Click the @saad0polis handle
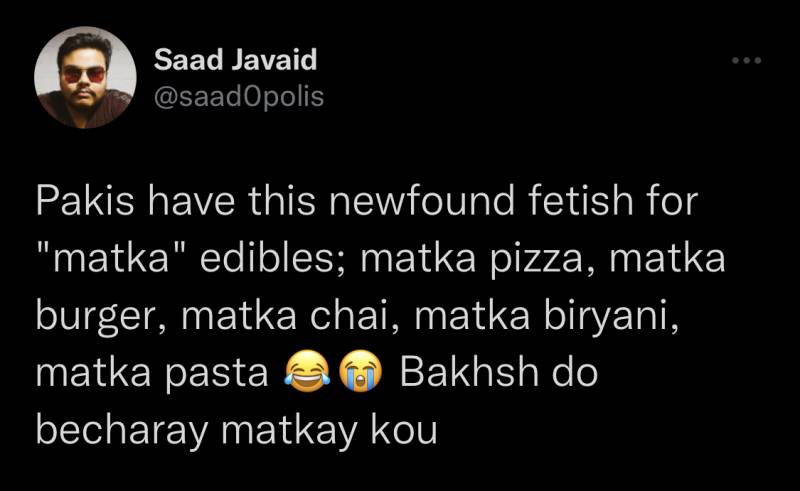 click(238, 96)
